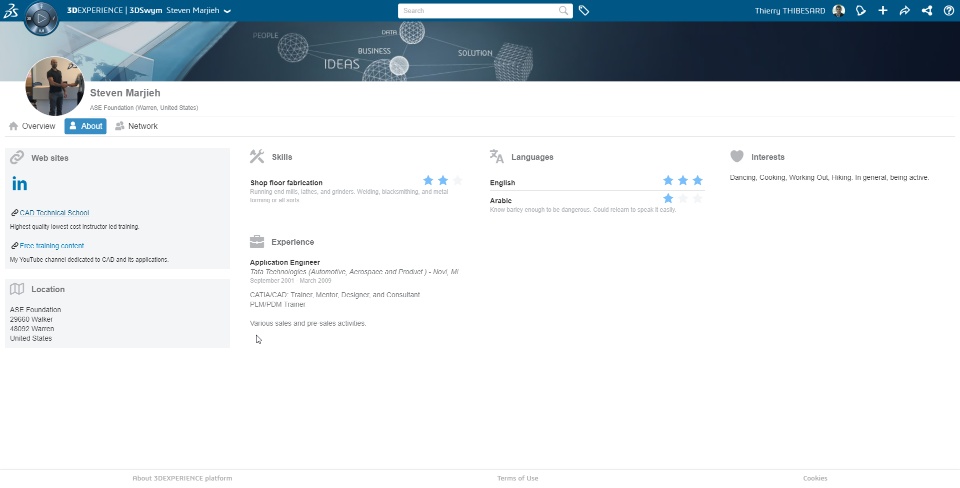Click the Interests heart icon
Screen dimensions: 960x488
point(737,157)
